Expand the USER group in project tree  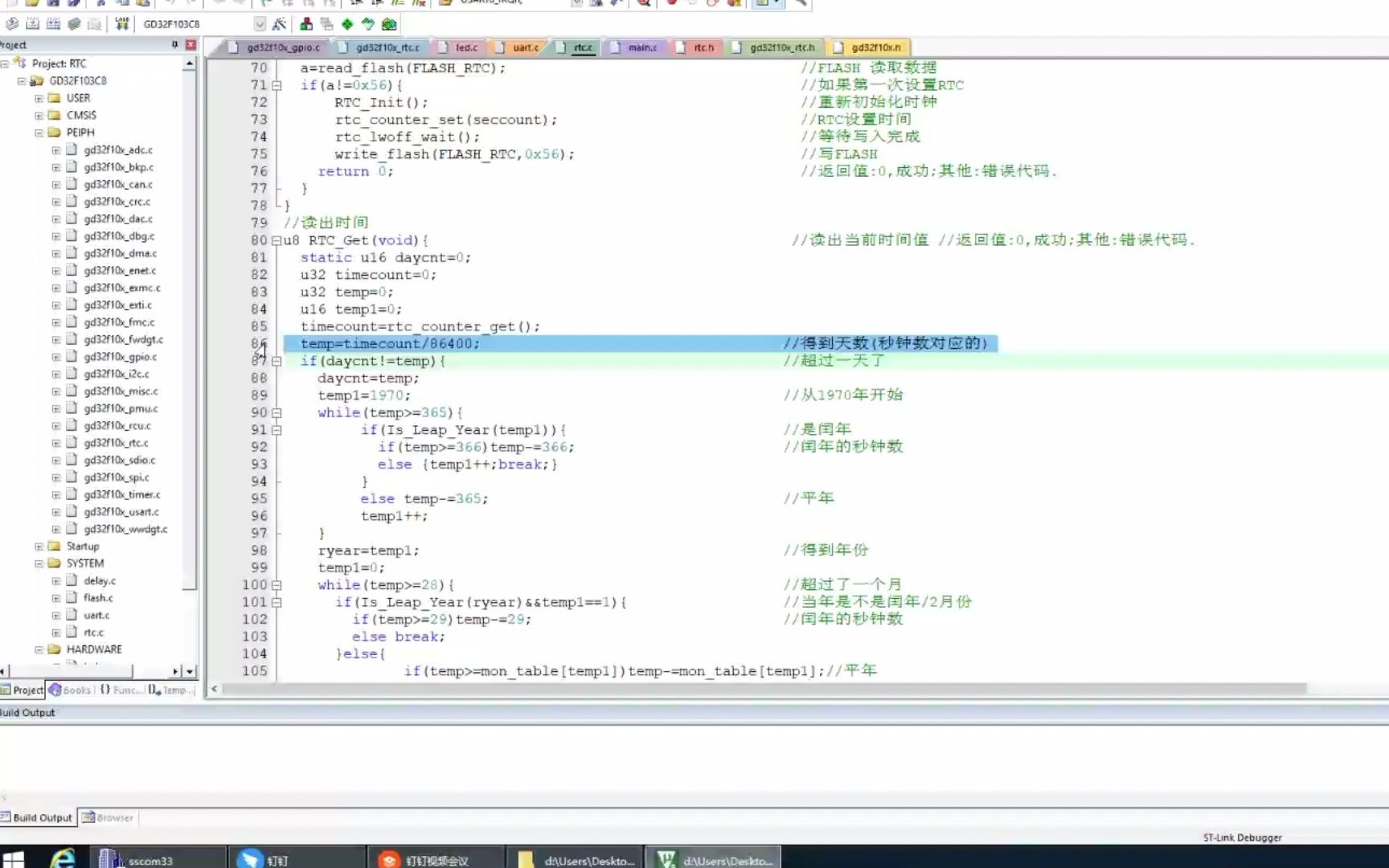(x=39, y=97)
